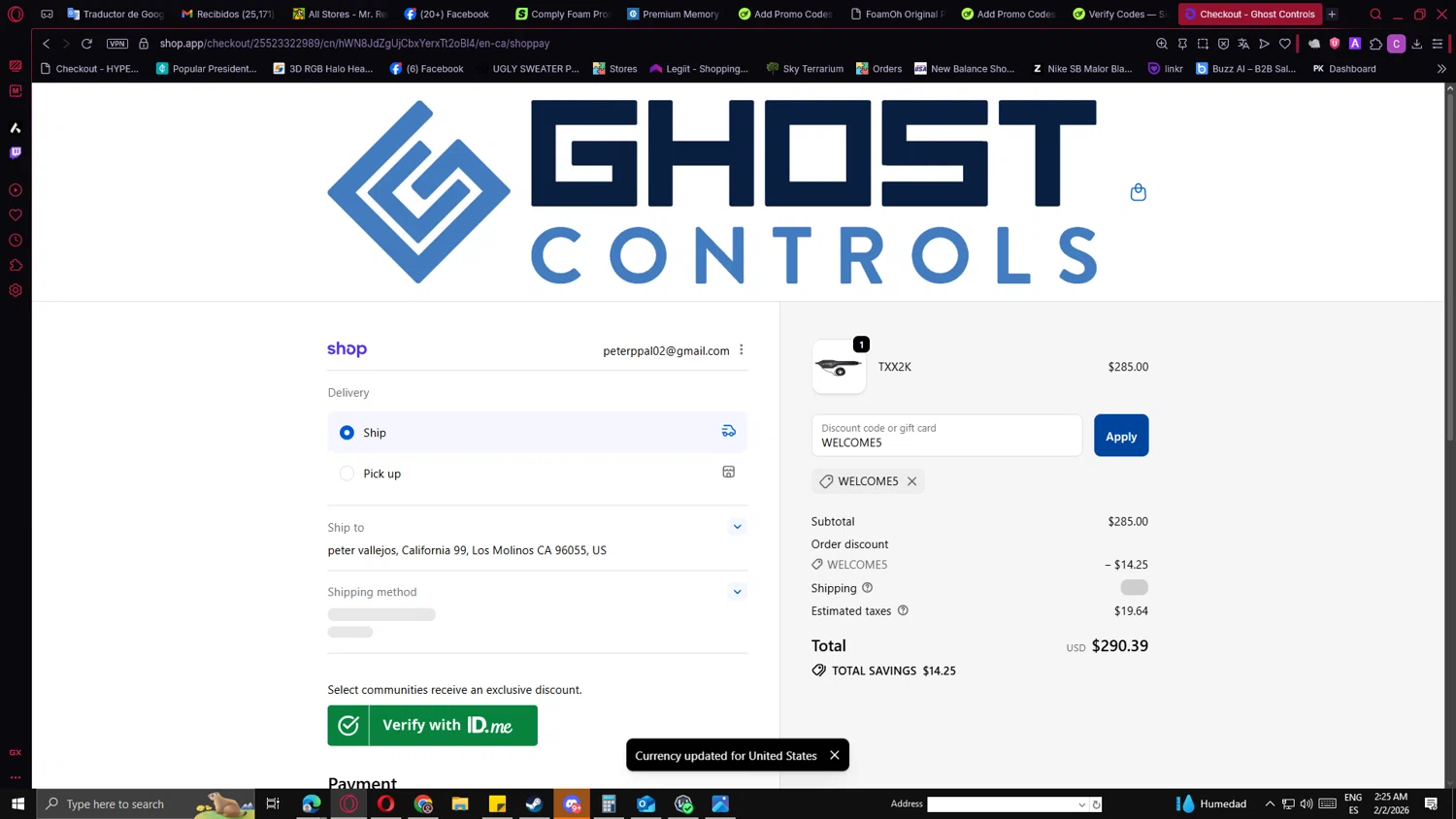Expand the Ship to address section

click(737, 527)
